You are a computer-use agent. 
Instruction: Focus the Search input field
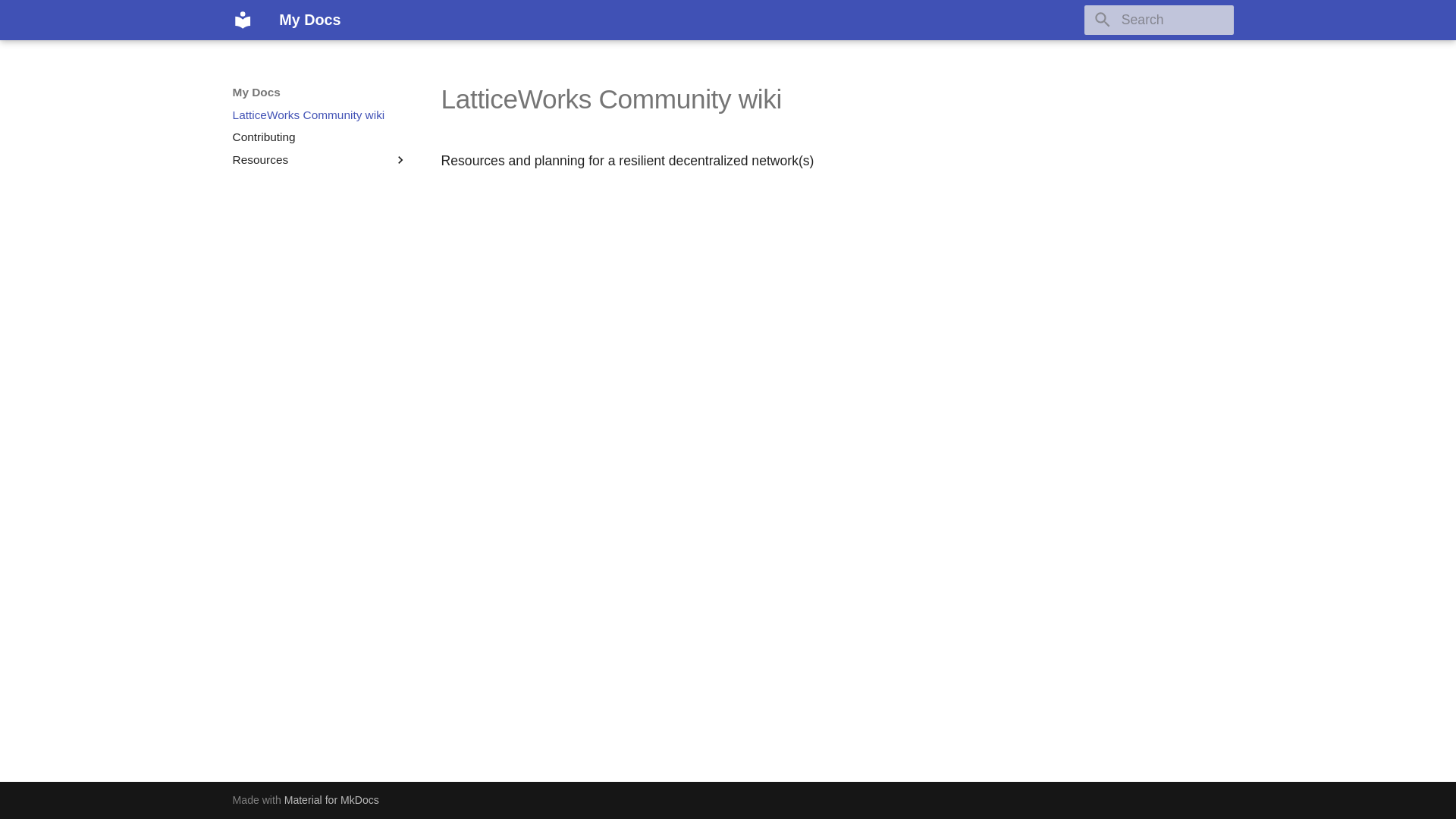[x=1158, y=20]
